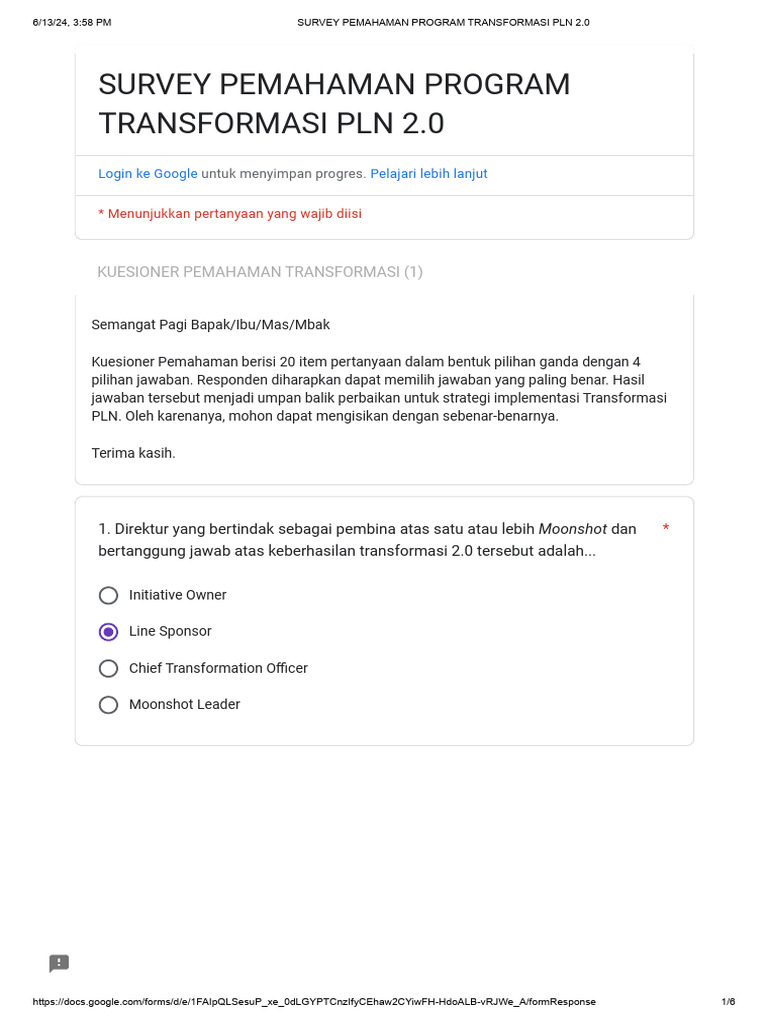Click the question 1 text about Moonshot
768x1024 pixels.
pyautogui.click(x=367, y=540)
